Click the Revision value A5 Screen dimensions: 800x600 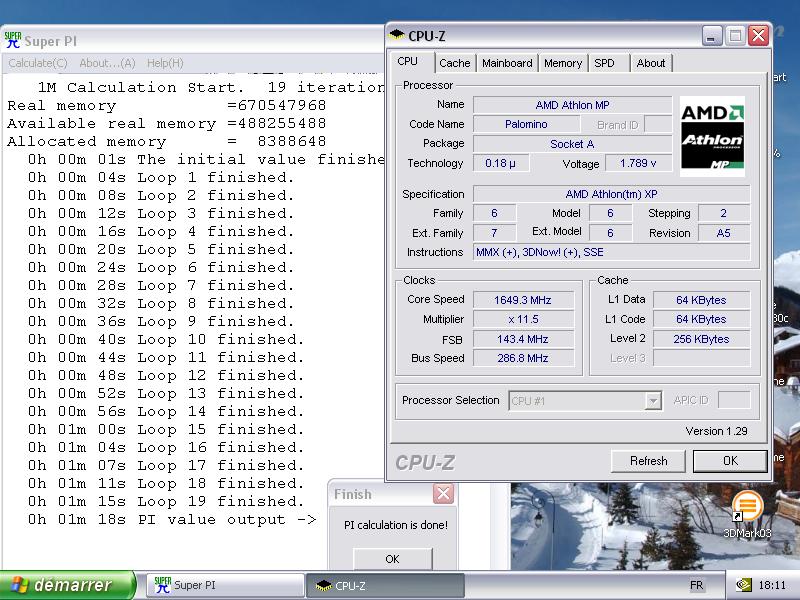[x=723, y=233]
